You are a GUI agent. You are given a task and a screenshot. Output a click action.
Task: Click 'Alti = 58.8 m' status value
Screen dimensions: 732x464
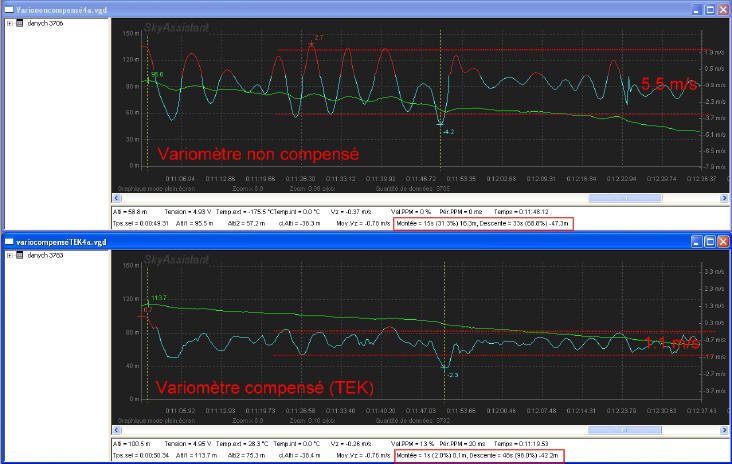coord(130,212)
